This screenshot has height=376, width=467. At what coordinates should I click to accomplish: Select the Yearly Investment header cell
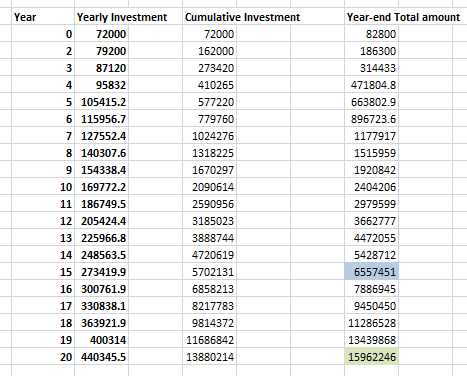tap(101, 17)
